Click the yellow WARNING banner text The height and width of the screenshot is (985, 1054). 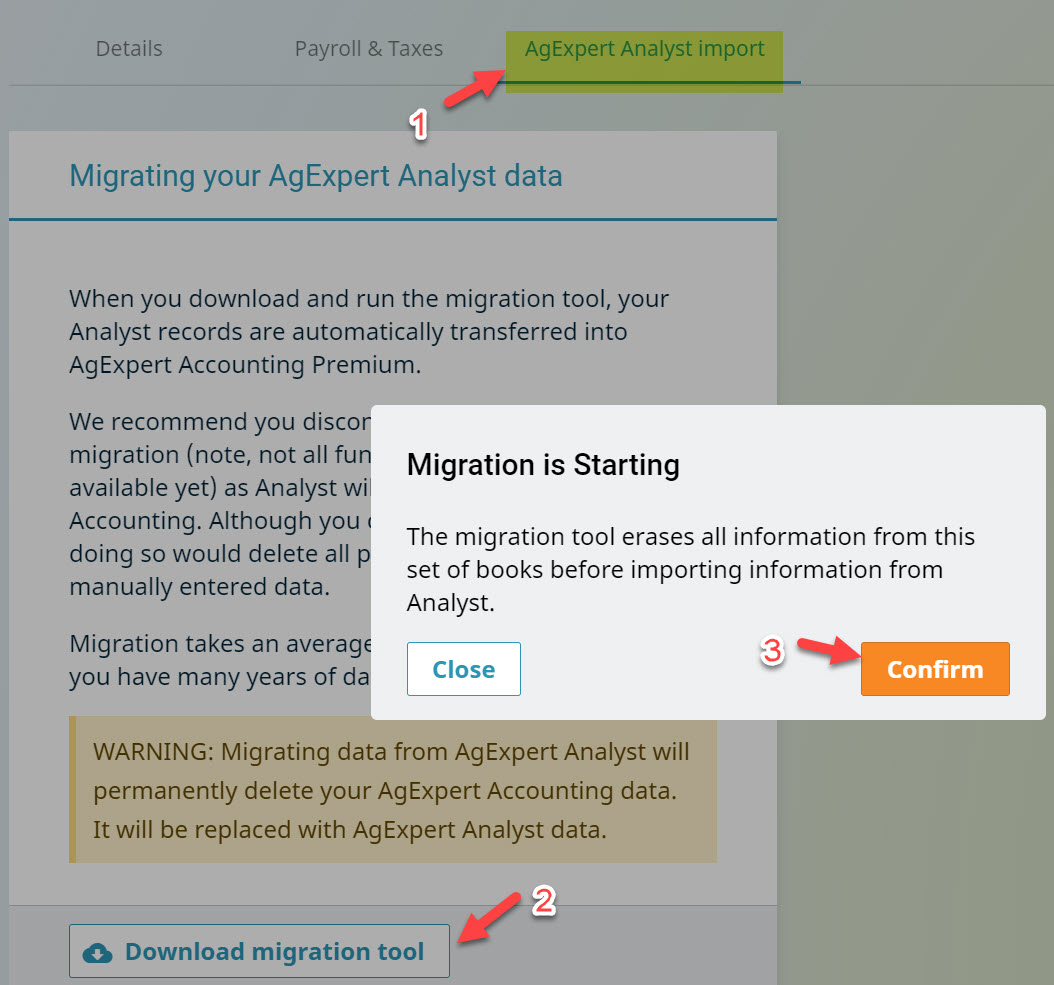[x=391, y=791]
